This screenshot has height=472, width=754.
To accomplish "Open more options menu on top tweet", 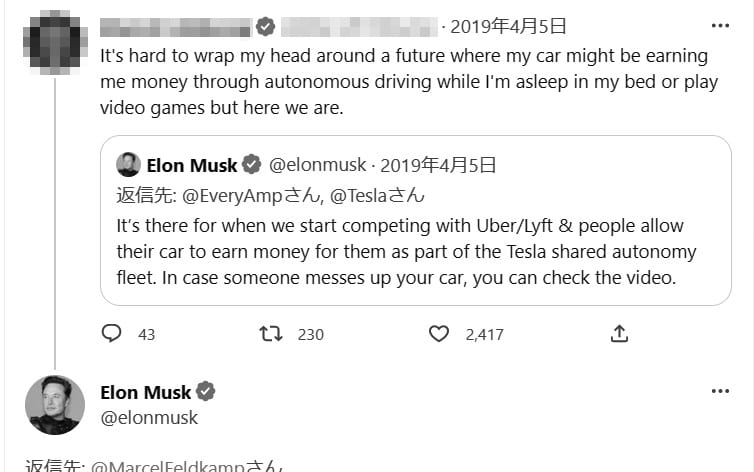I will (x=720, y=26).
